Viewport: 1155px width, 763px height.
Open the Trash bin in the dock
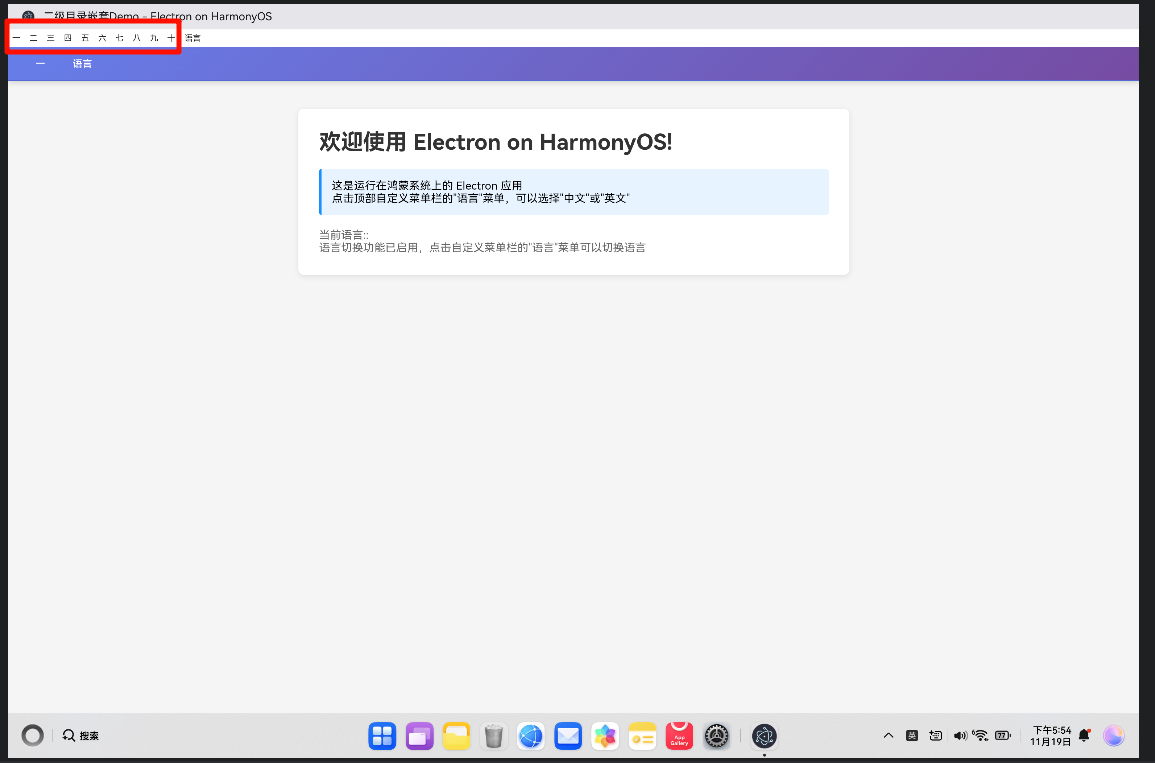[494, 735]
